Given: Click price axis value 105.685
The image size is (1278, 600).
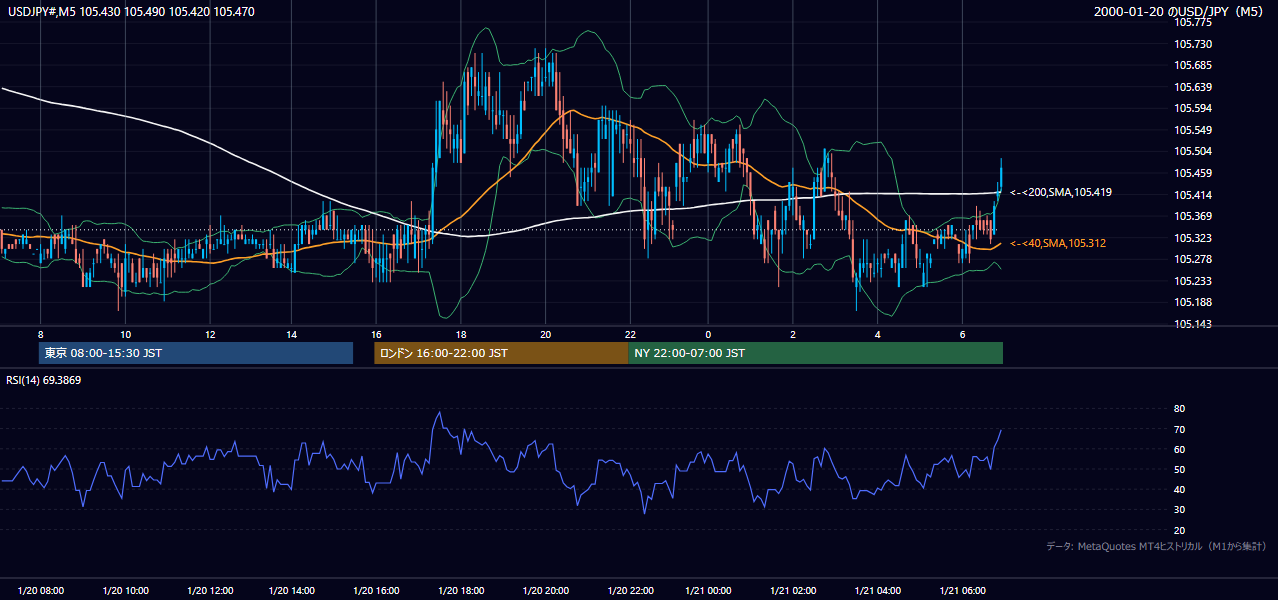Looking at the screenshot, I should click(1193, 65).
